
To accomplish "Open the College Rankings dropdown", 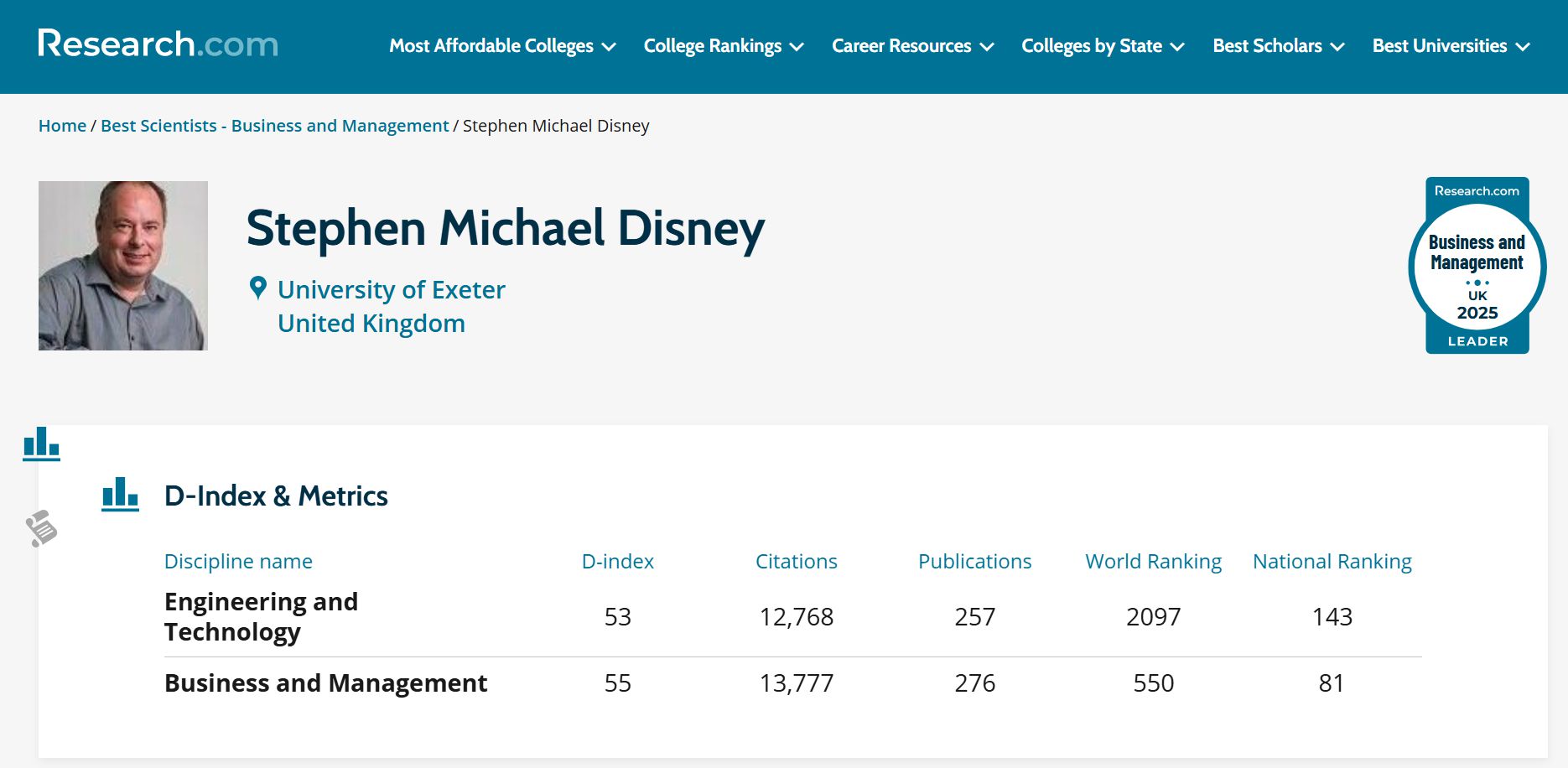I will tap(723, 46).
